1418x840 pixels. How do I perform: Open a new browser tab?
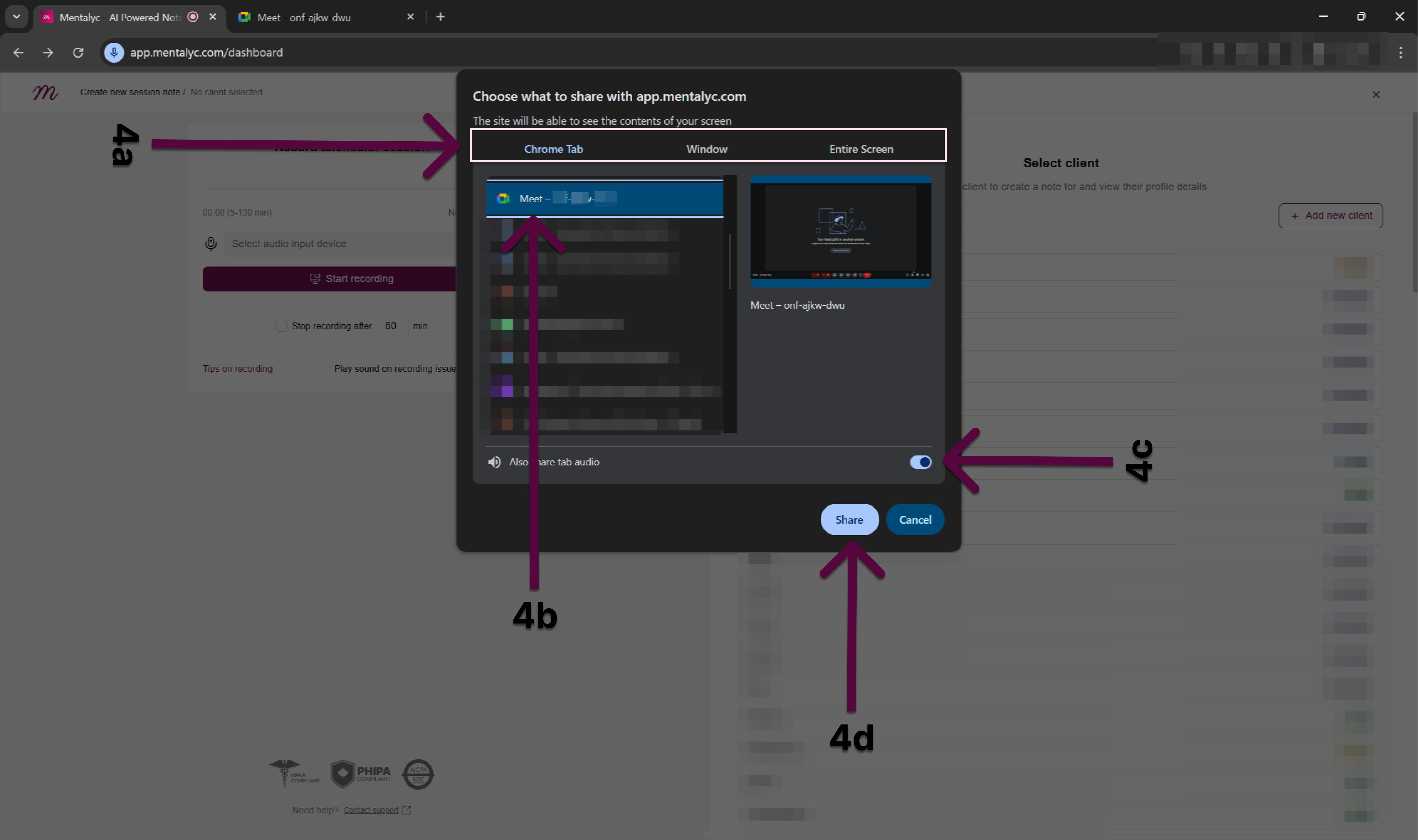pos(441,17)
